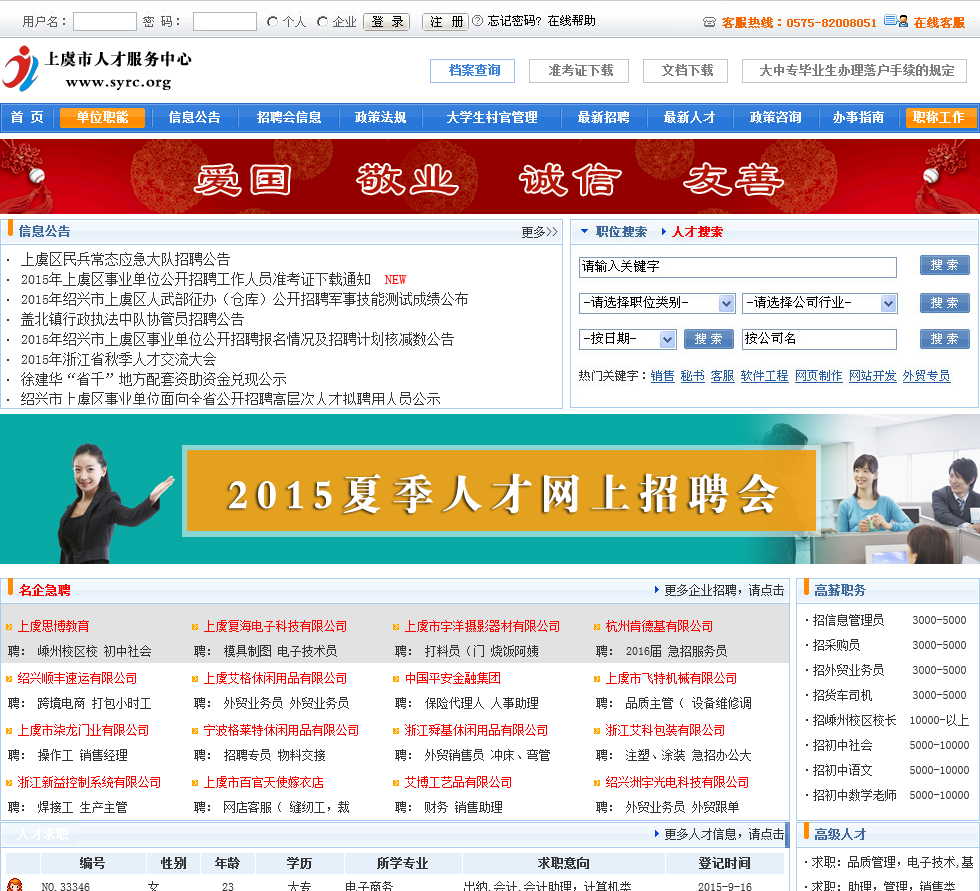Click the arrow icon beside 更多人才信息
The height and width of the screenshot is (891, 980).
pyautogui.click(x=656, y=834)
